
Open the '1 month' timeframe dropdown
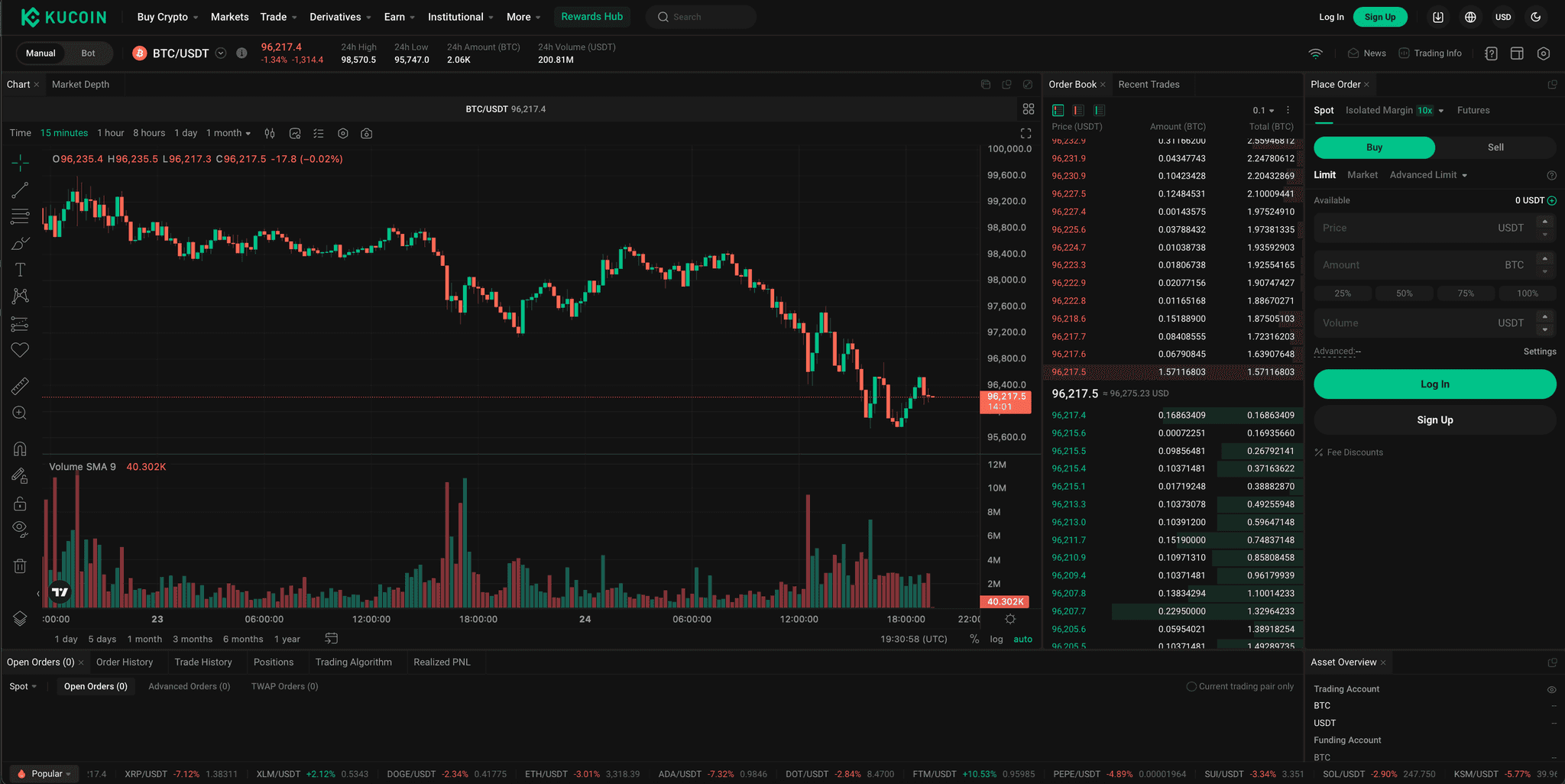[228, 132]
